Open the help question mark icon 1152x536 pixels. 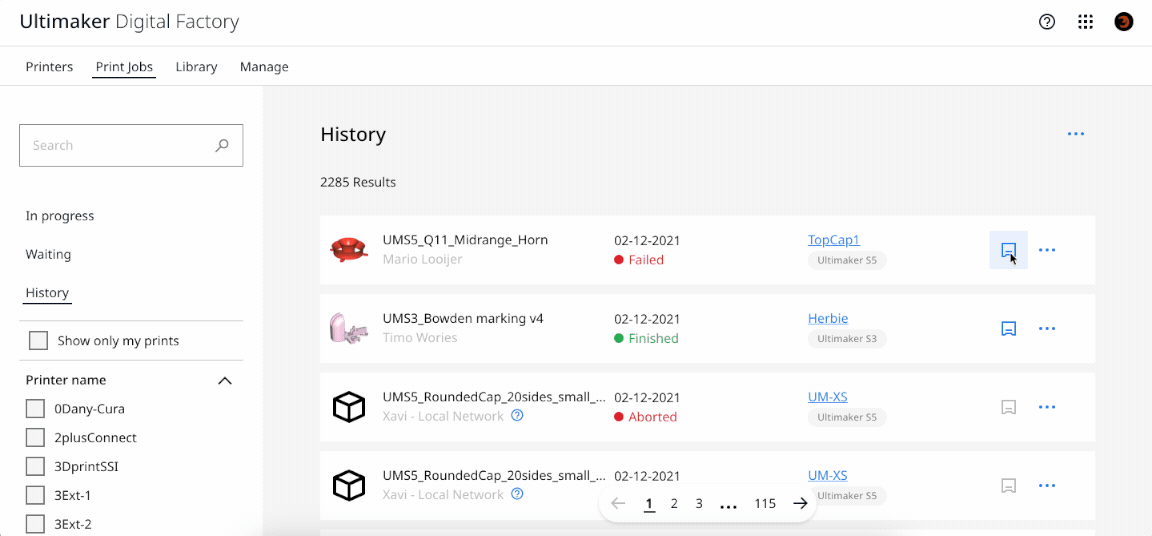pyautogui.click(x=1047, y=22)
